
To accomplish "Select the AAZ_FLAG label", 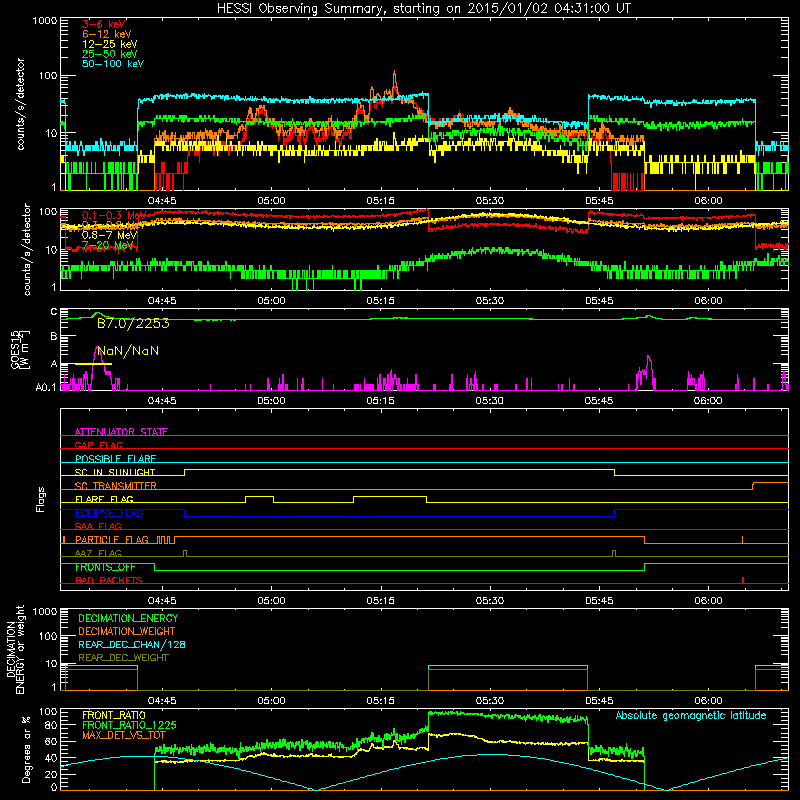I will 98,553.
